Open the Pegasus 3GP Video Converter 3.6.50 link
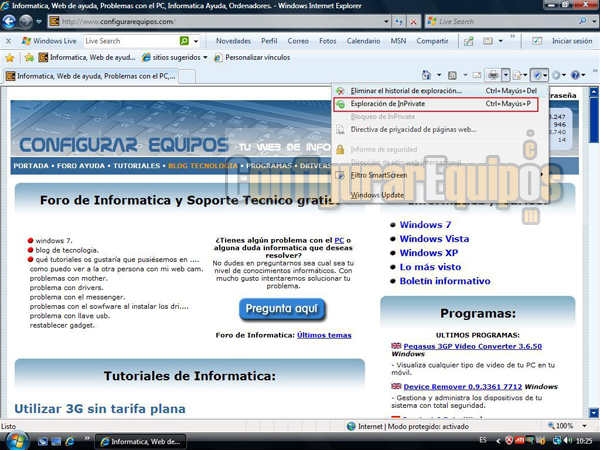Image resolution: width=600 pixels, height=450 pixels. coord(473,346)
